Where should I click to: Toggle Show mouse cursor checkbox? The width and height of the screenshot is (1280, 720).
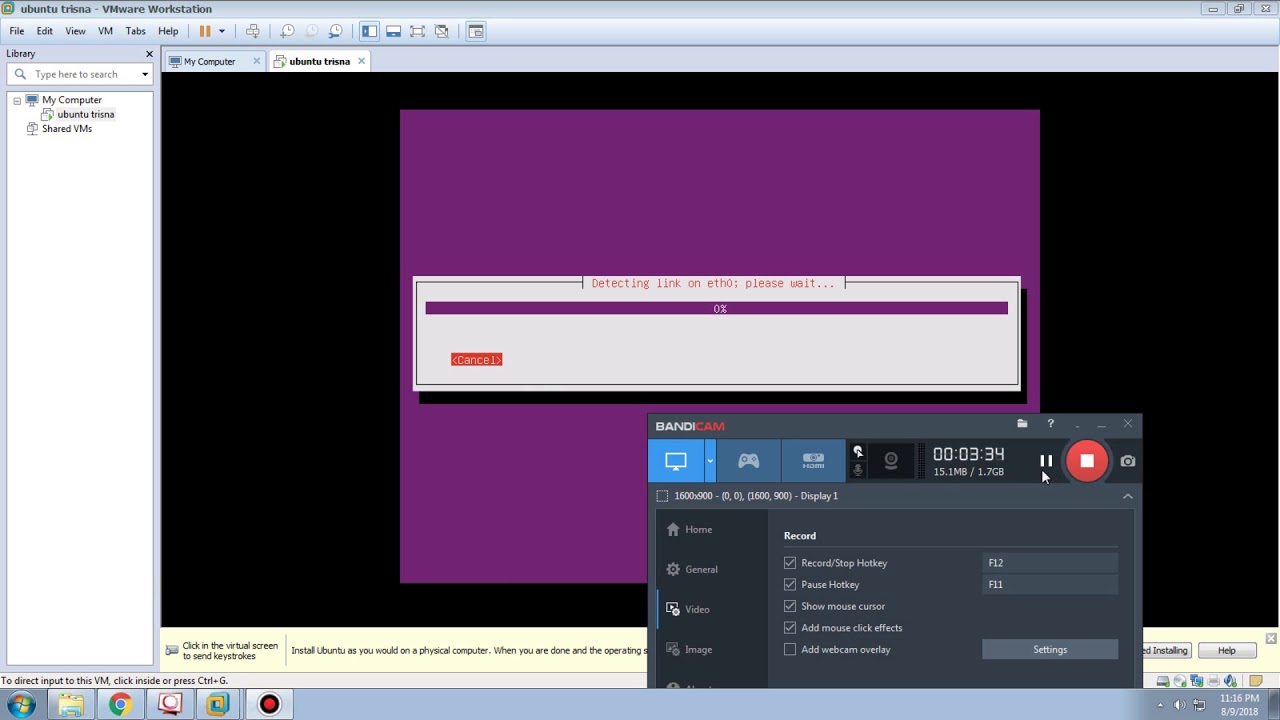point(790,606)
